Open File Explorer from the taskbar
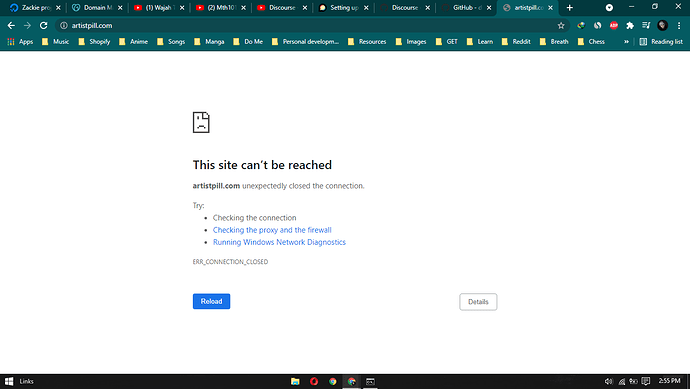 click(295, 382)
